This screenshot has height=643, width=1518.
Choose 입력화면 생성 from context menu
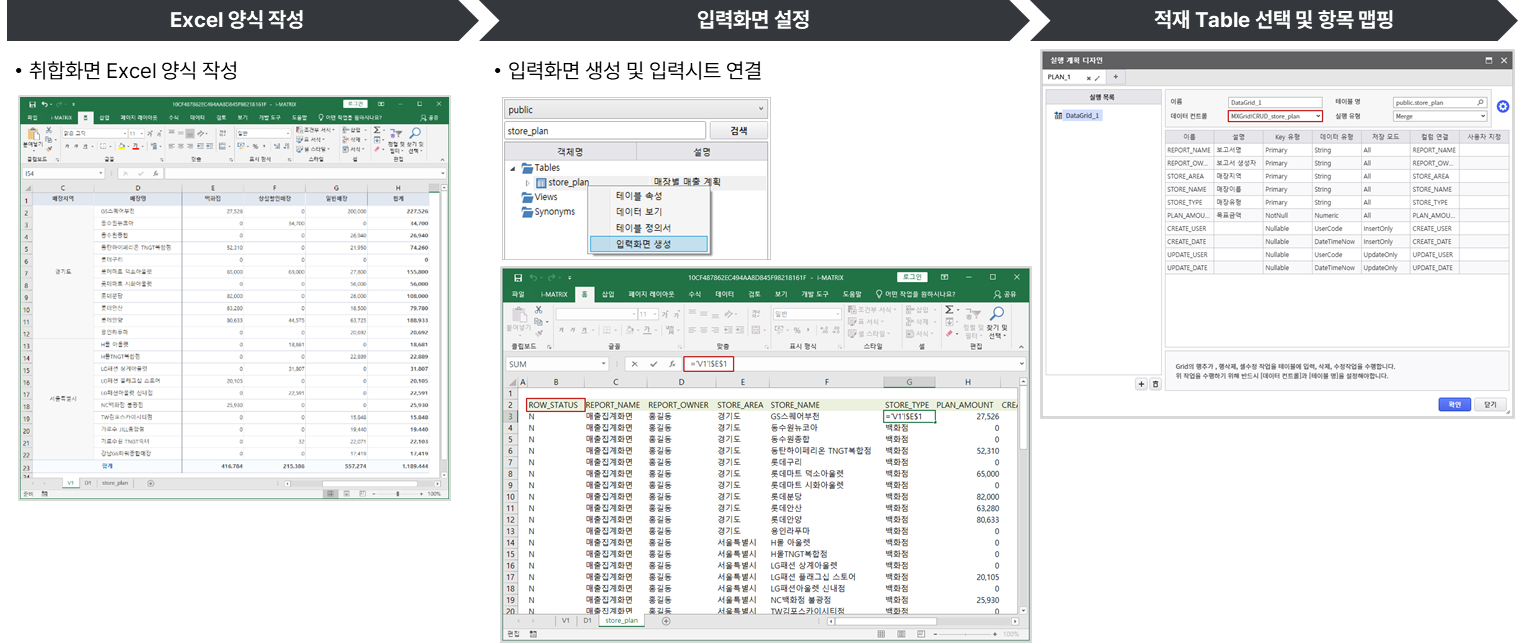click(650, 244)
